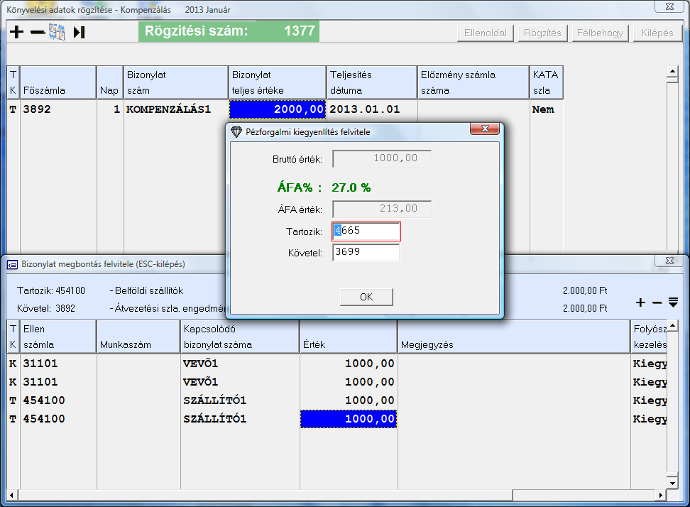The height and width of the screenshot is (507, 690).
Task: Click the Bruttó érték field
Action: pyautogui.click(x=381, y=158)
